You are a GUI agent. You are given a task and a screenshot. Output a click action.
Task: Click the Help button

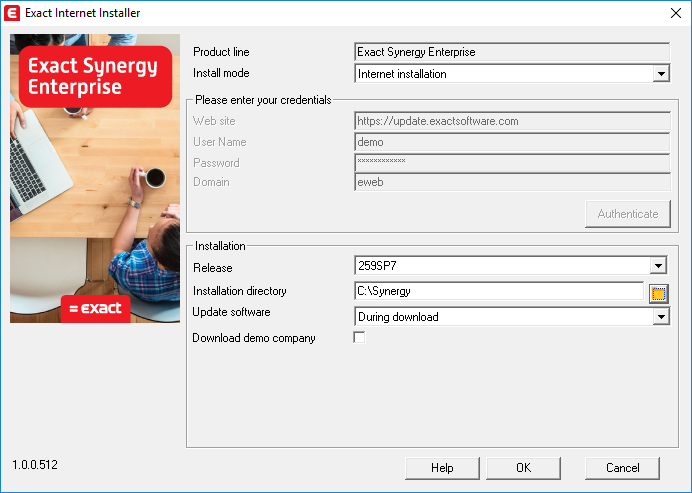click(x=442, y=468)
